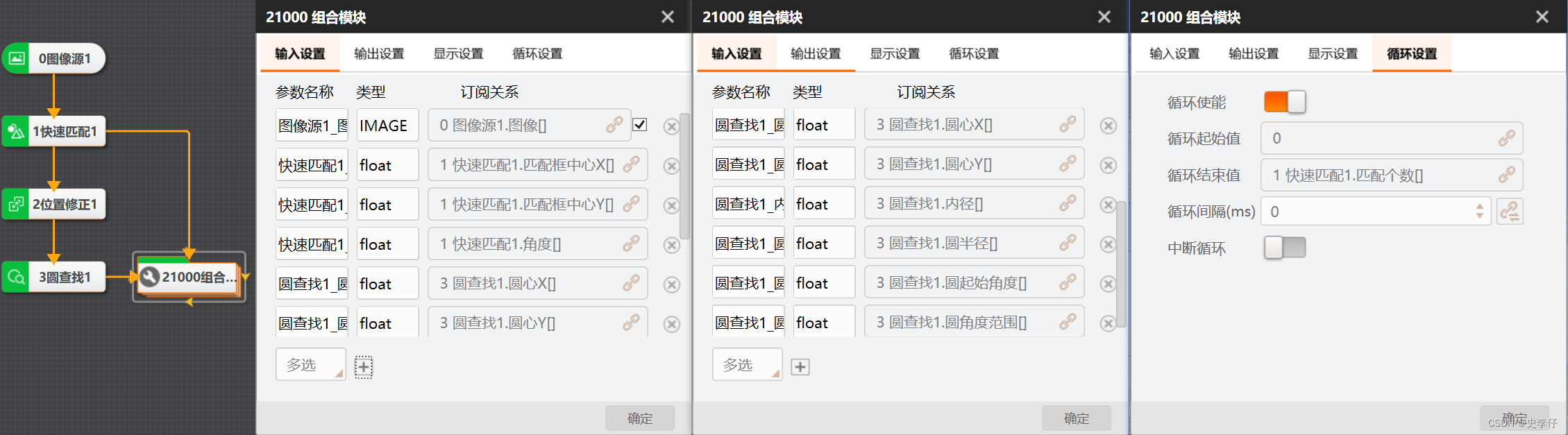Image resolution: width=1568 pixels, height=435 pixels.
Task: Click link icon for 圆查找1.圆起始角度[]
Action: coord(1068,282)
